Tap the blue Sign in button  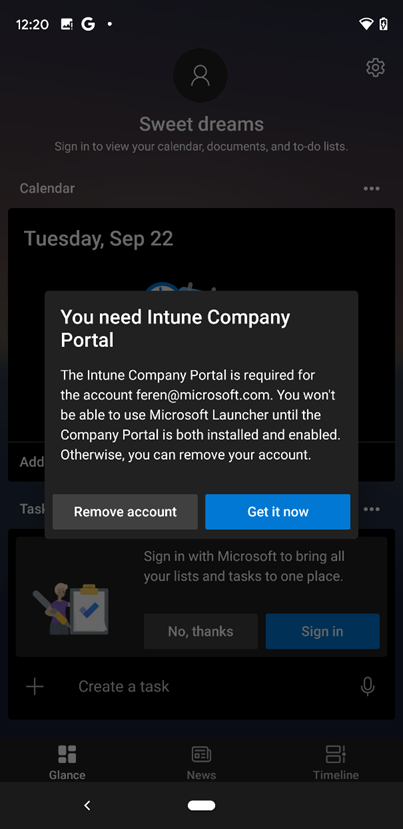[x=322, y=631]
